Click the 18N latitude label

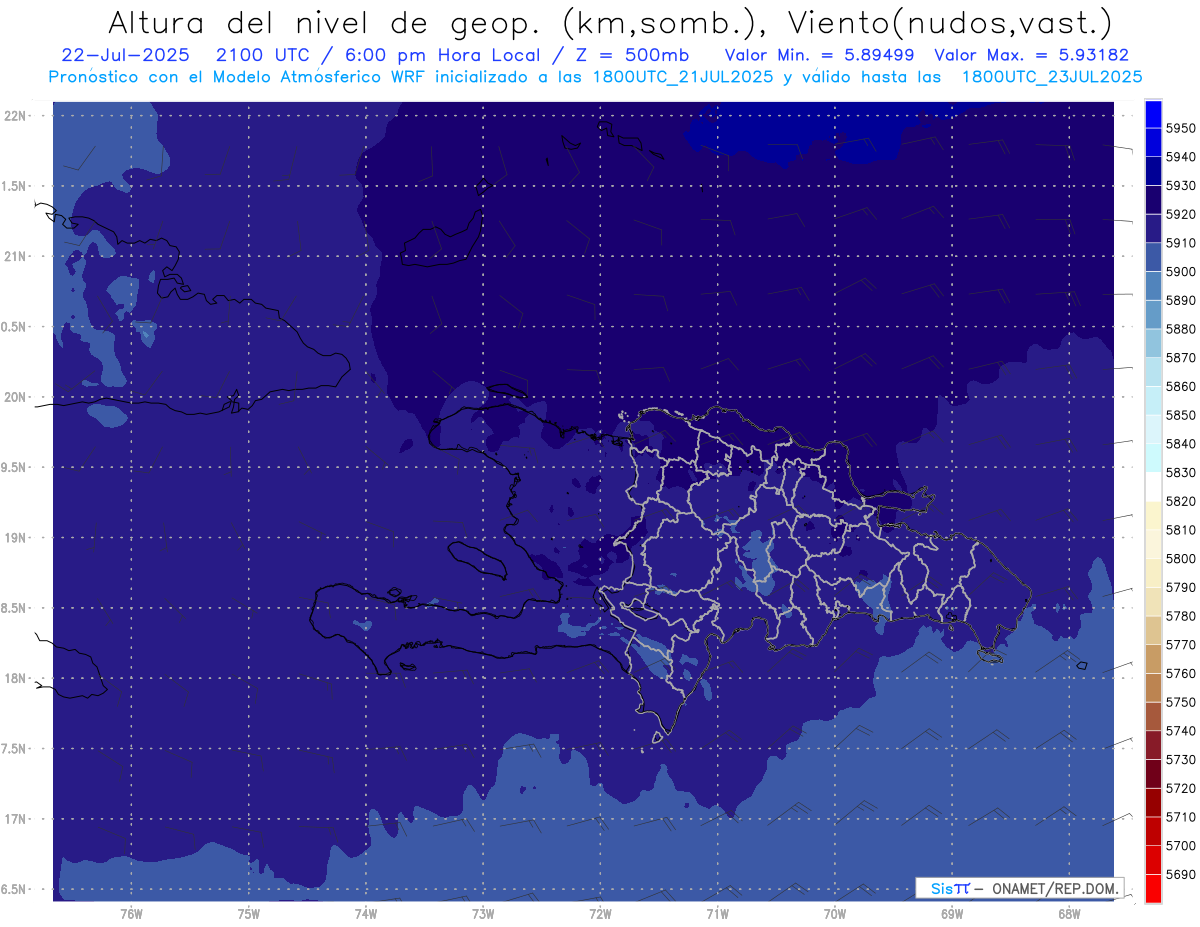point(16,678)
